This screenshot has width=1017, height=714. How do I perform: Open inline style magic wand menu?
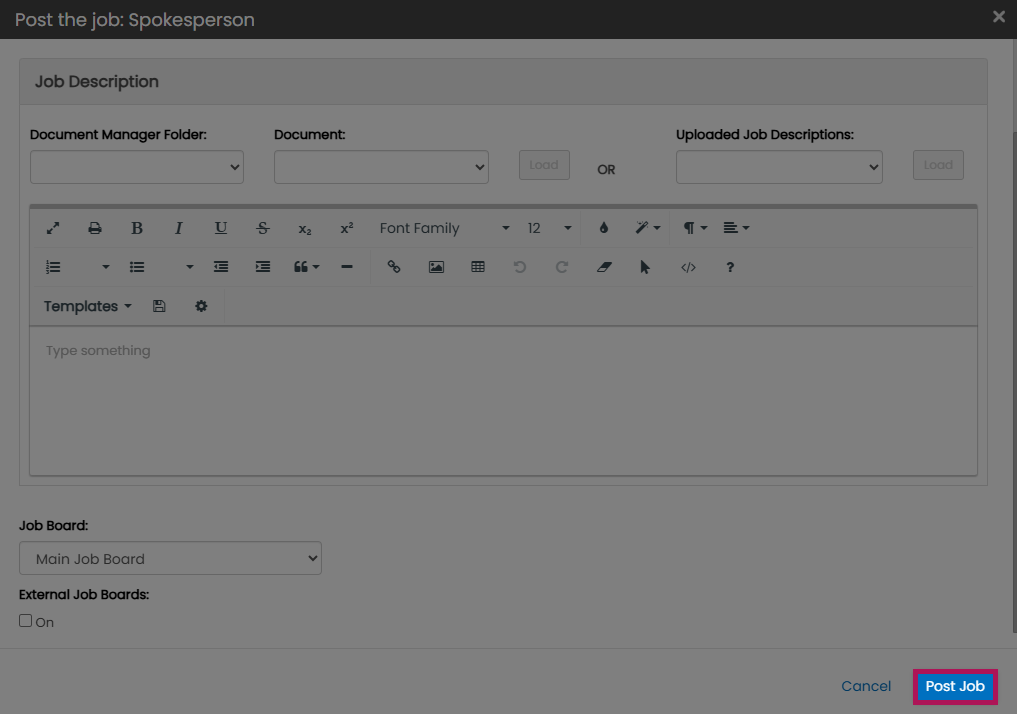pyautogui.click(x=647, y=228)
